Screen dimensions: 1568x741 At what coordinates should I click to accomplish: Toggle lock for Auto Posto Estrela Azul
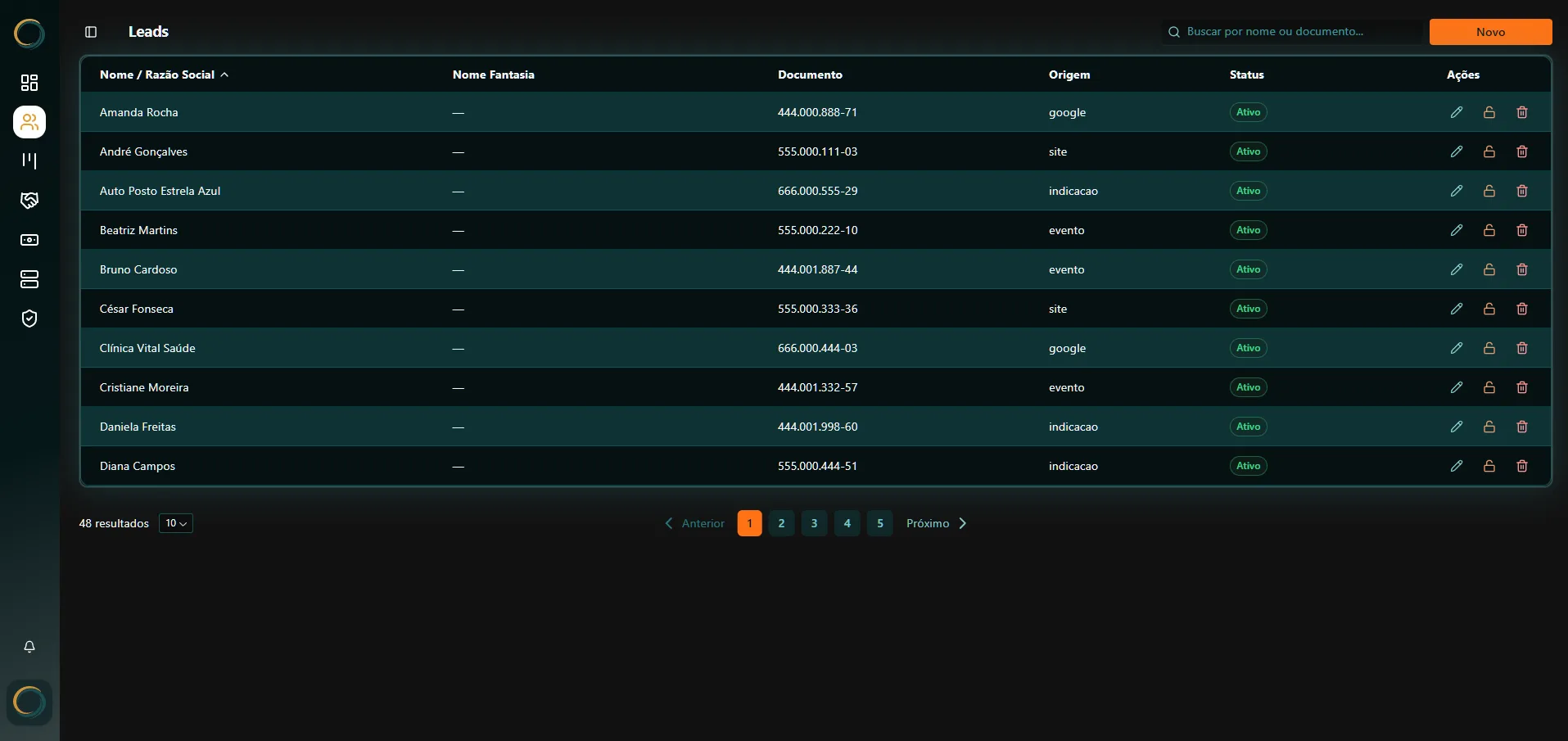click(1489, 191)
